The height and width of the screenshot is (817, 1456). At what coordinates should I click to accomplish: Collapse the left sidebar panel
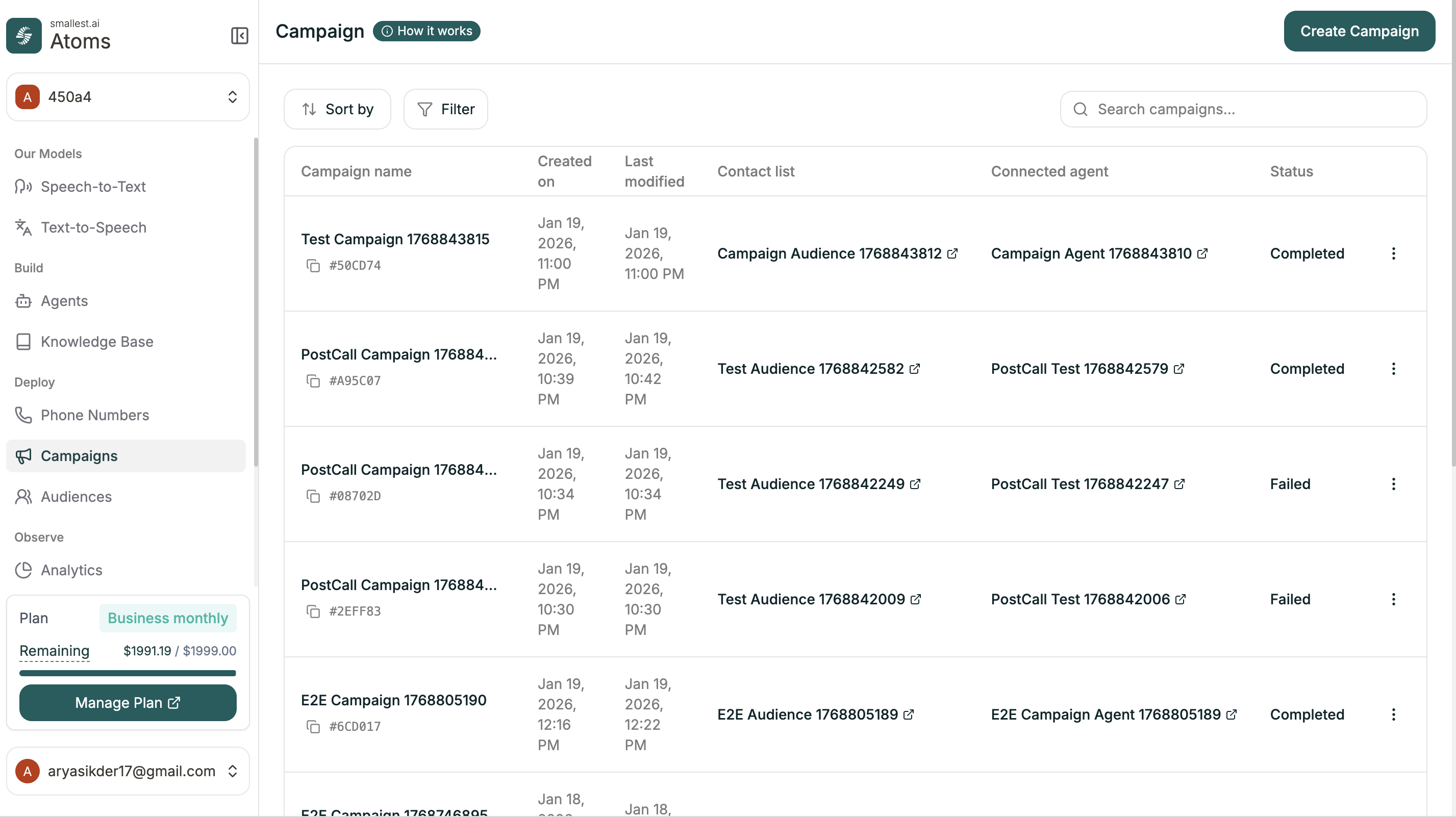[x=239, y=36]
